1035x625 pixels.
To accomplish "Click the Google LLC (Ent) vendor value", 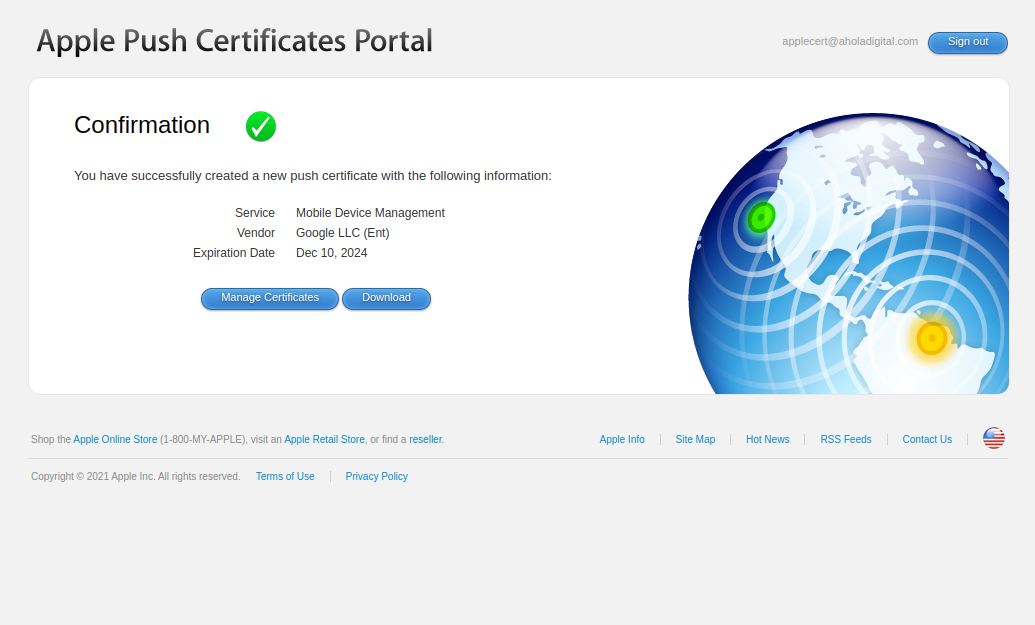I will [343, 233].
